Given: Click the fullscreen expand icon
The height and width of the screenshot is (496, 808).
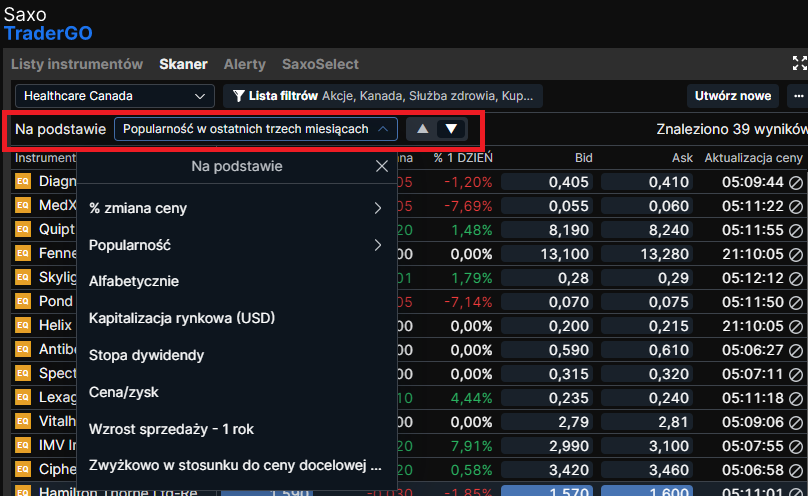Looking at the screenshot, I should (798, 64).
